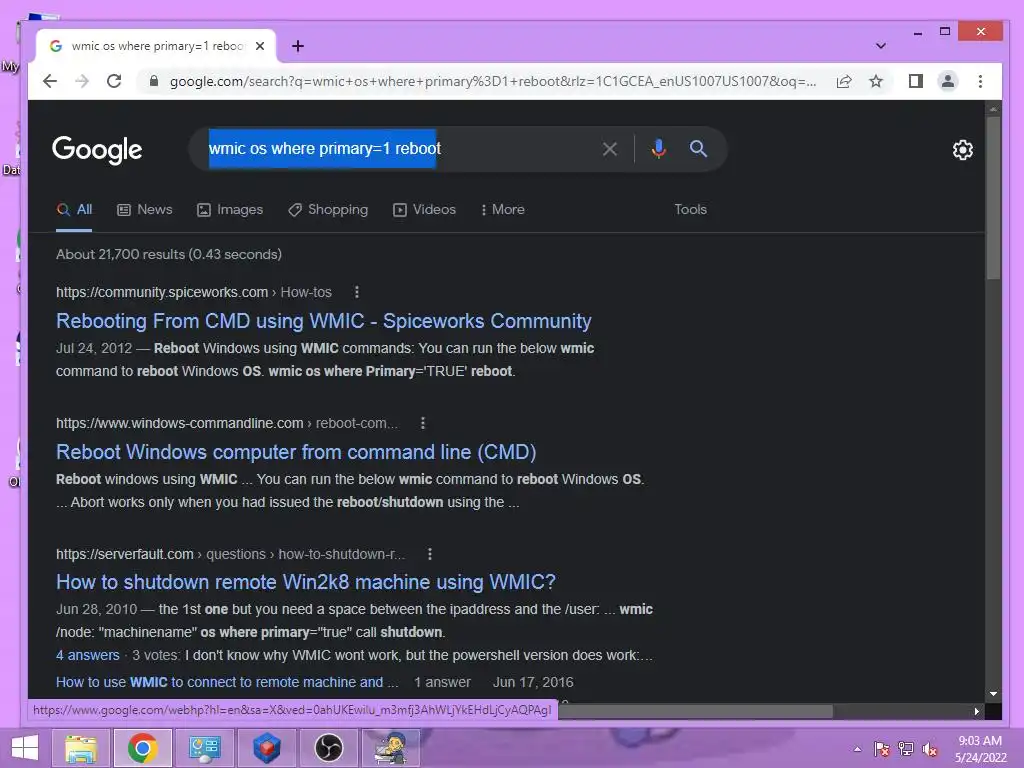Switch to the News tab
Image resolution: width=1024 pixels, height=768 pixels.
[144, 210]
